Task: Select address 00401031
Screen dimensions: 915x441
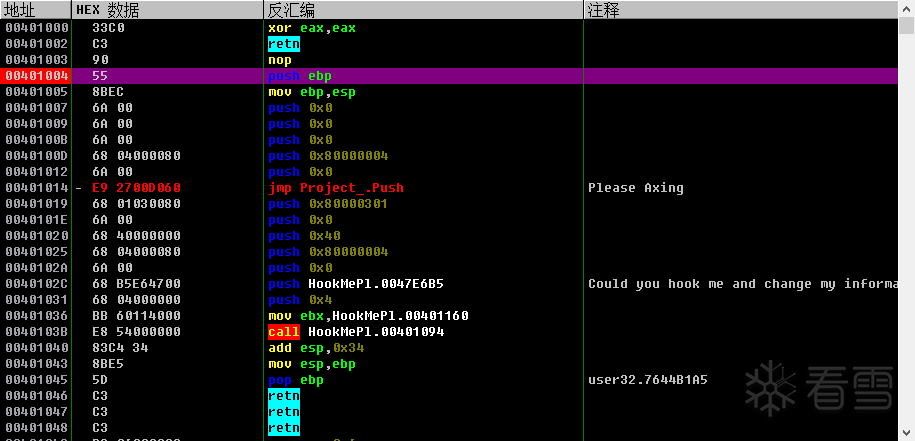Action: [37, 300]
